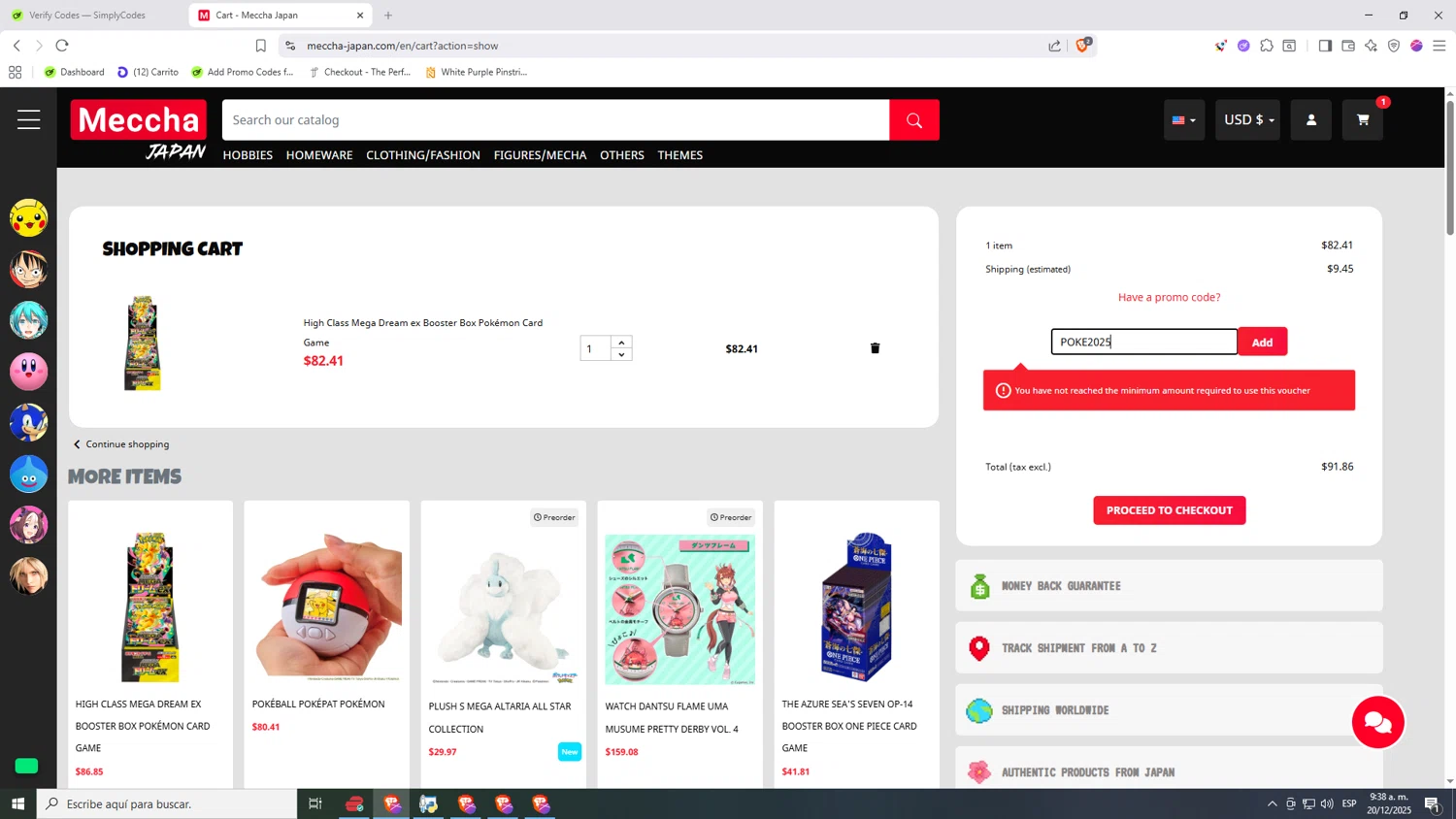
Task: Click the share icon in address bar
Action: coord(1054,46)
